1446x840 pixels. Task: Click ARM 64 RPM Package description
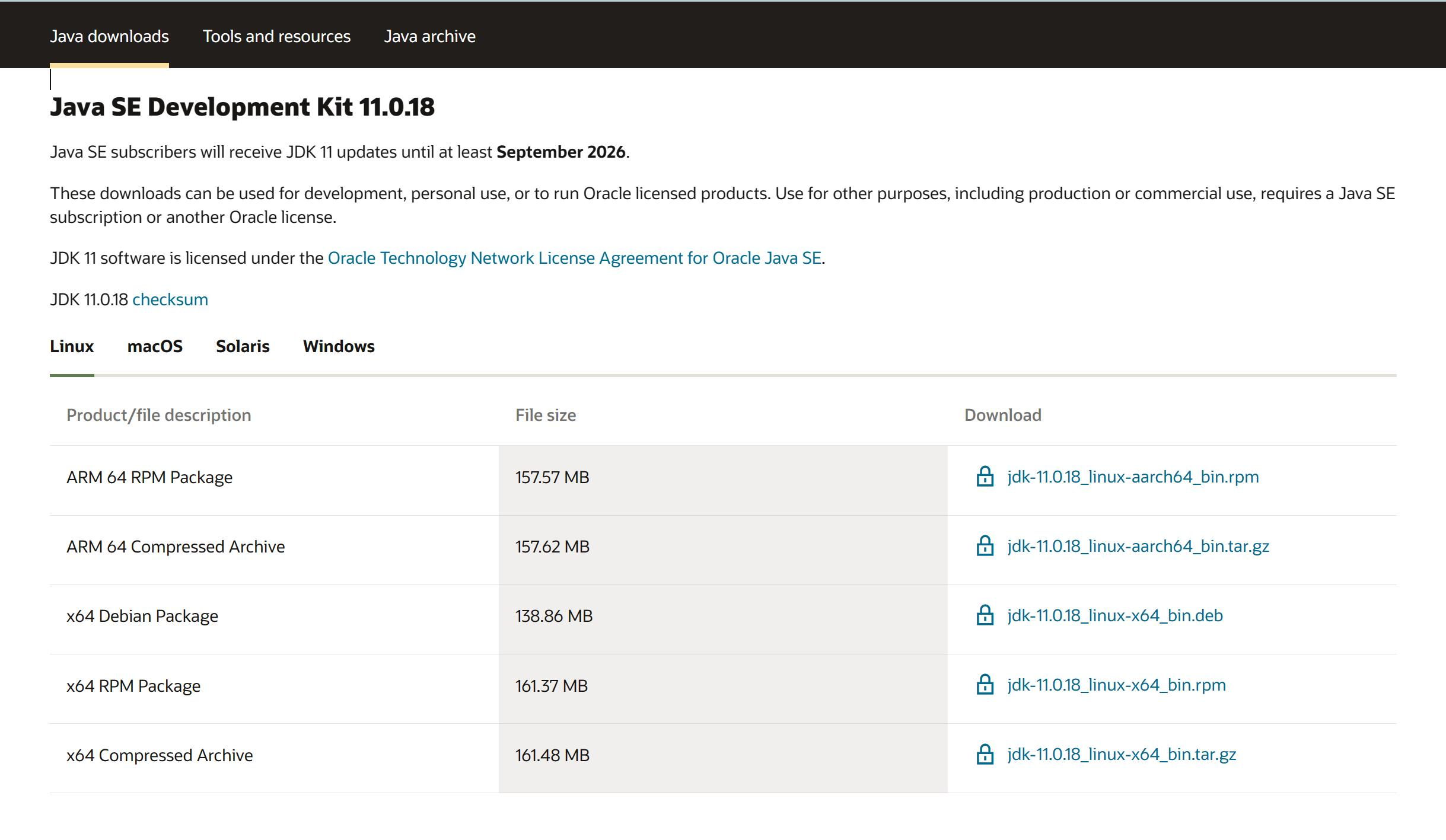tap(149, 477)
